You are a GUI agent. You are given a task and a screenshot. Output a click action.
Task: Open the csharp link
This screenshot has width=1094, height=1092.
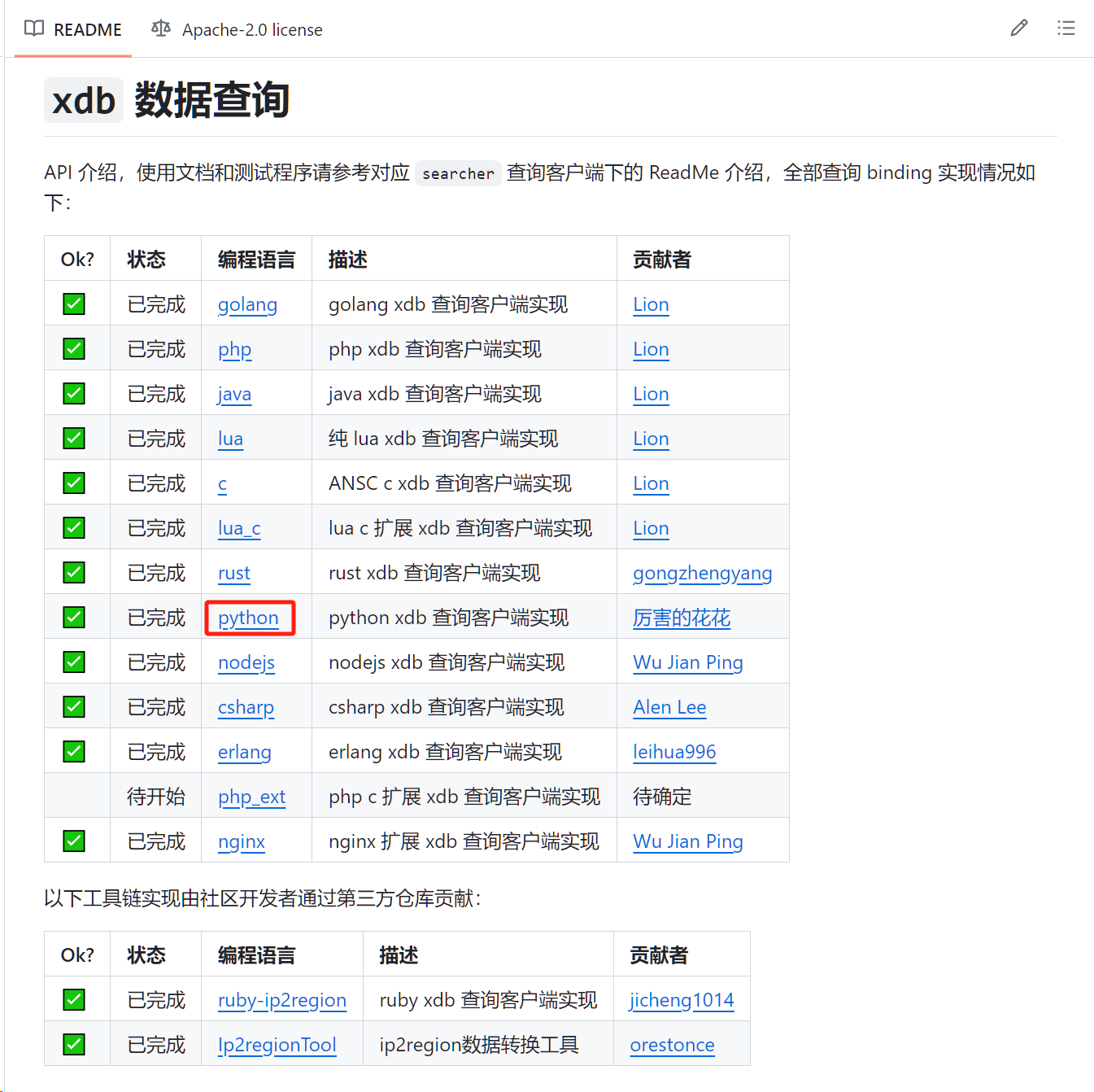[246, 707]
